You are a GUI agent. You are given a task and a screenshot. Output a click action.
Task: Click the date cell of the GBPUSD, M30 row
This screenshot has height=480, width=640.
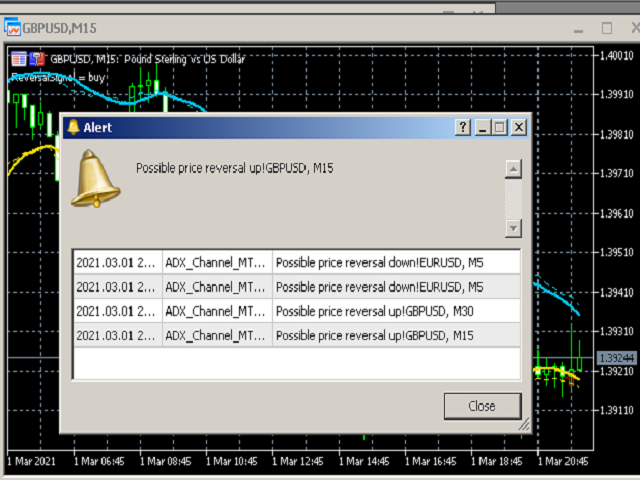118,311
